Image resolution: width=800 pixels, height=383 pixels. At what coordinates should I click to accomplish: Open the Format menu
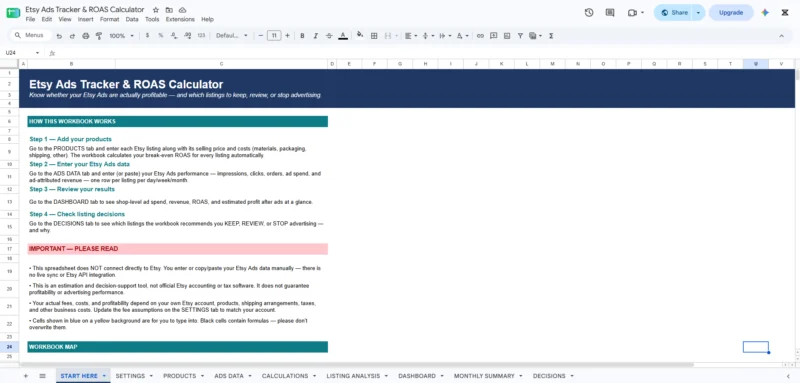pos(109,19)
